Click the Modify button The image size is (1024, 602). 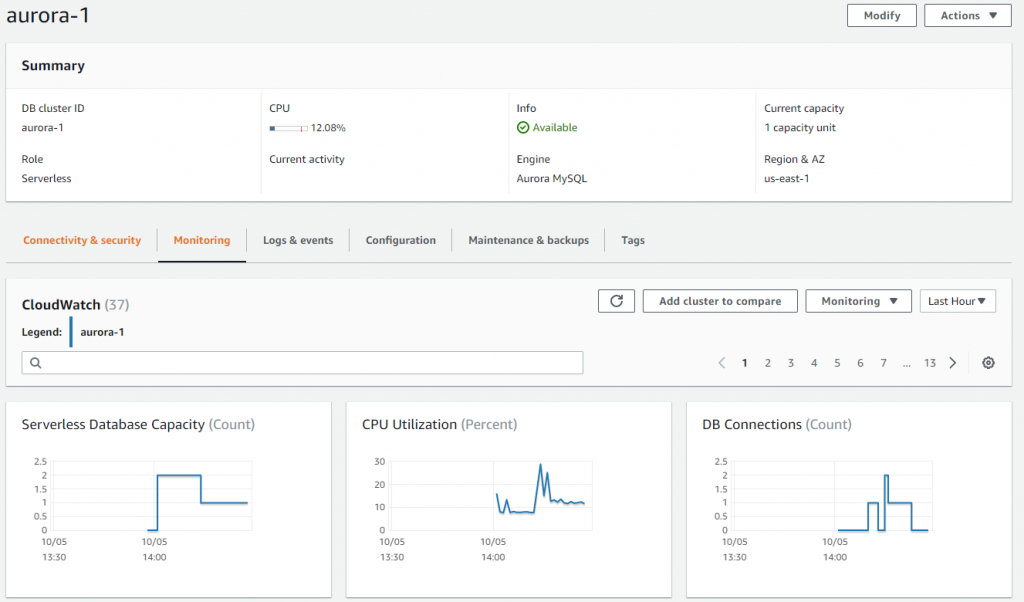(882, 16)
